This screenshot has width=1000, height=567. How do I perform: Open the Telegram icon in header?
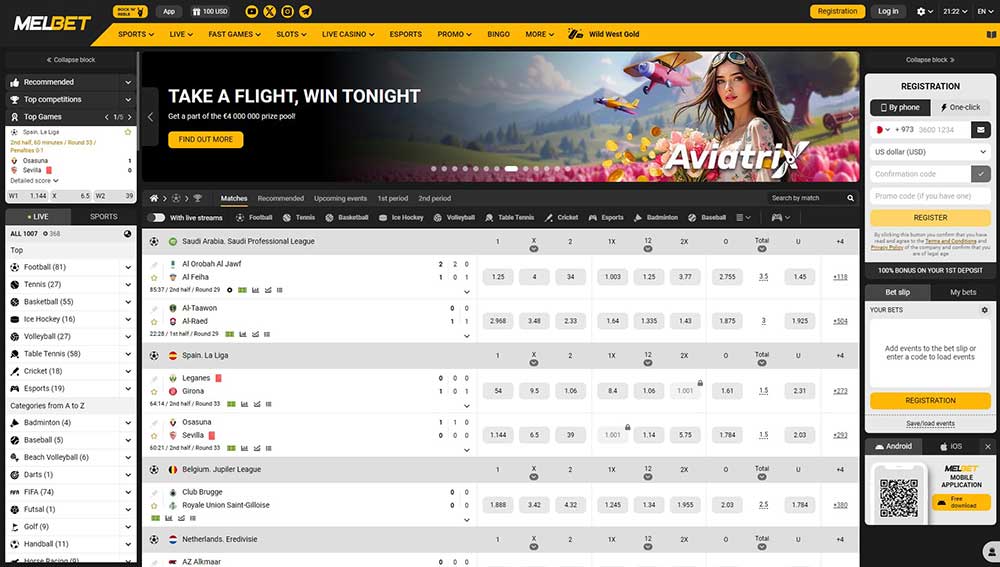tap(306, 11)
